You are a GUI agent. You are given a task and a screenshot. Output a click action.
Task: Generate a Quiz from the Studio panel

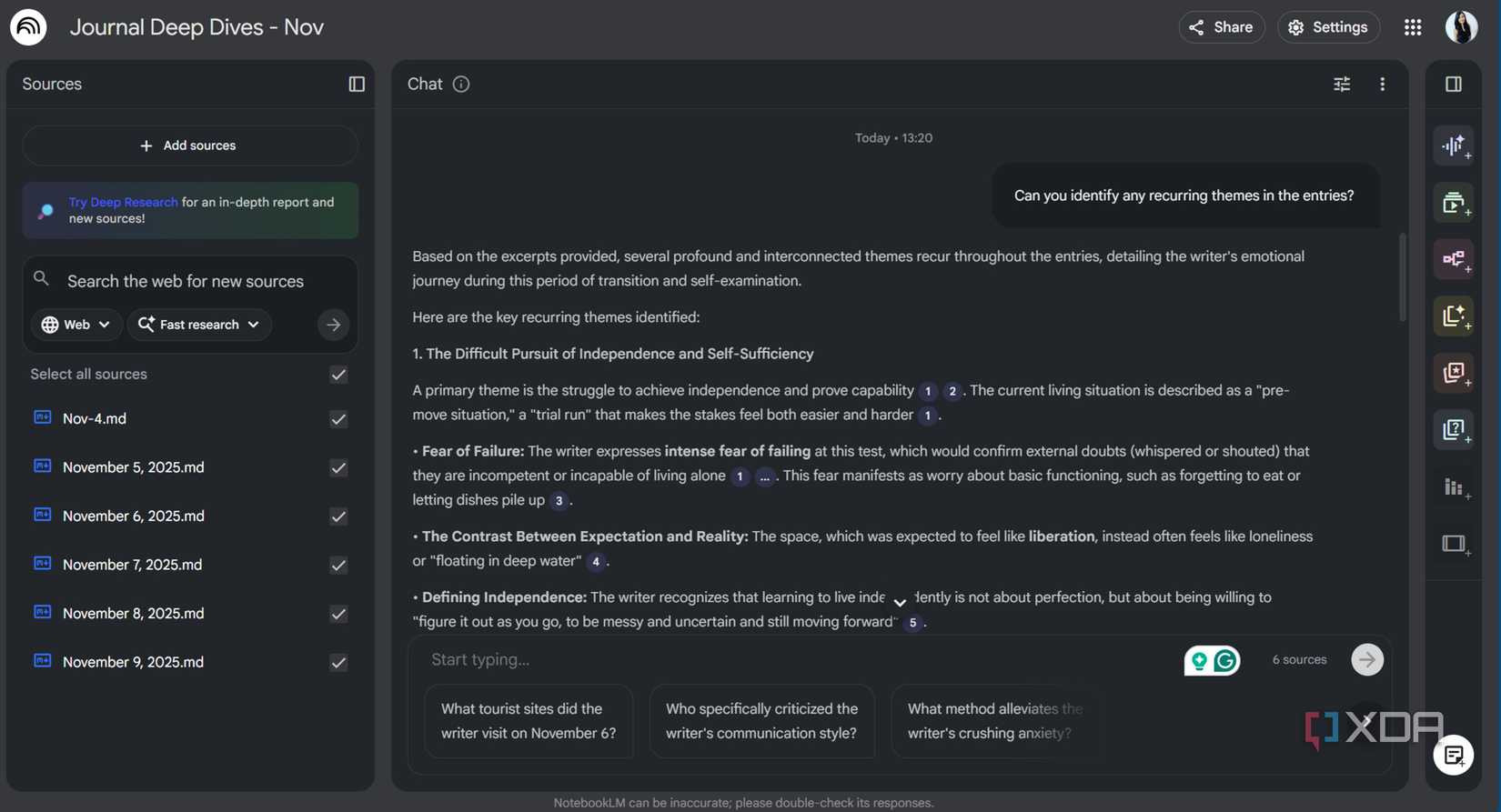[x=1453, y=428]
